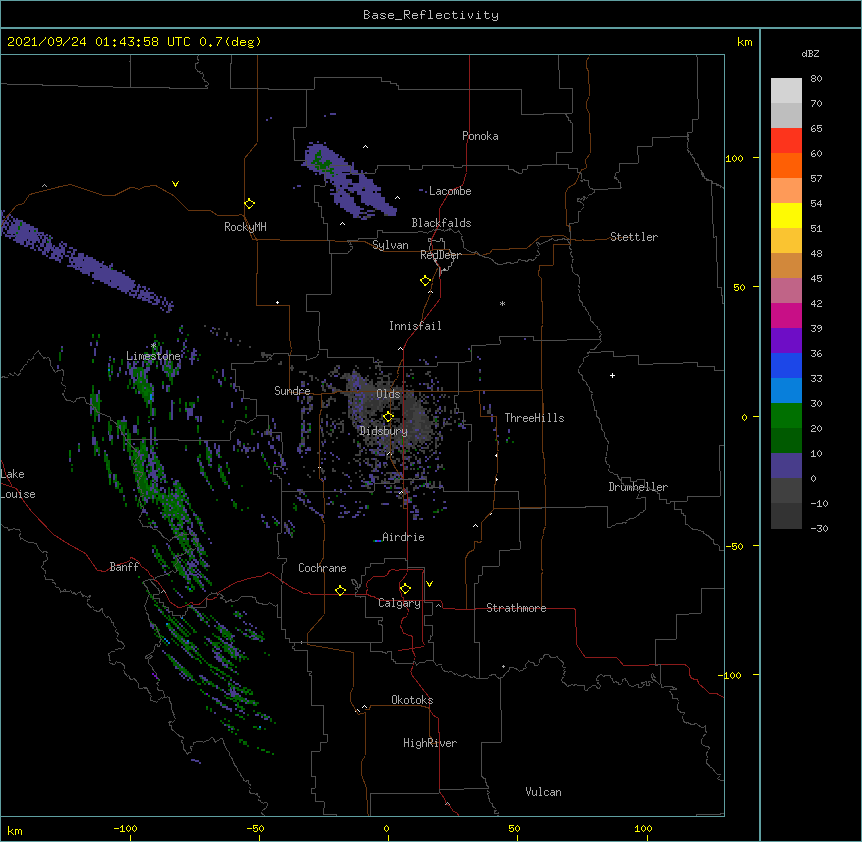Click the Banff town label

point(124,567)
